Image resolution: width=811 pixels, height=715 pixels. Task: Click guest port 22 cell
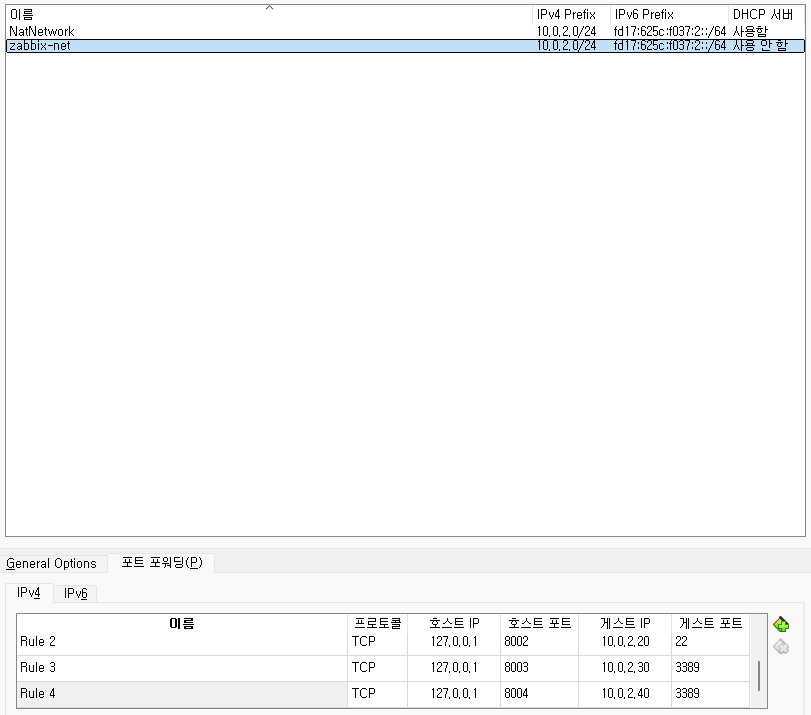click(710, 642)
